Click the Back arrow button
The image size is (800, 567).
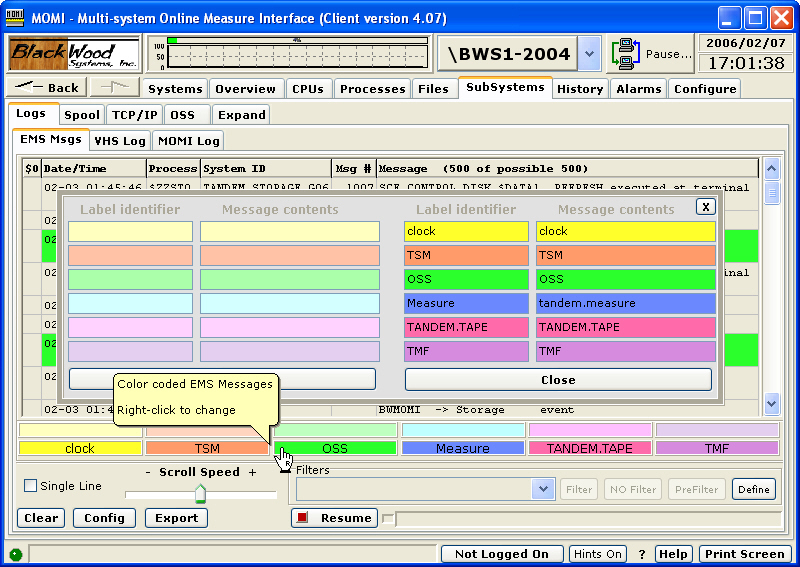[49, 88]
